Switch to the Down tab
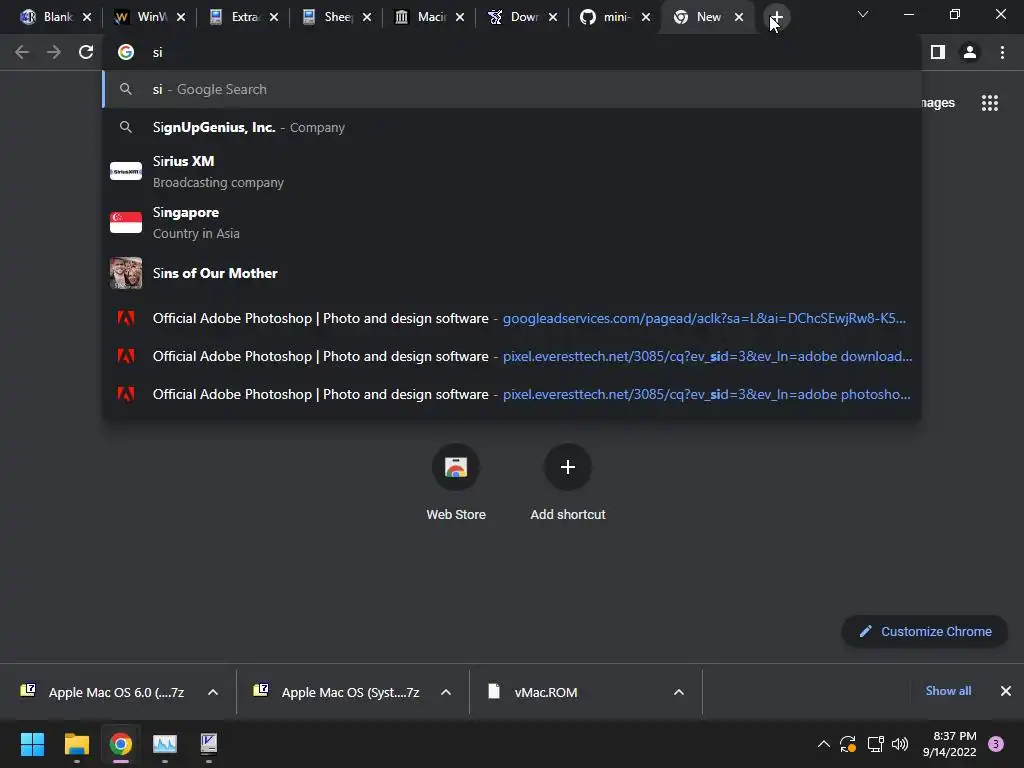This screenshot has width=1024, height=768. [513, 17]
